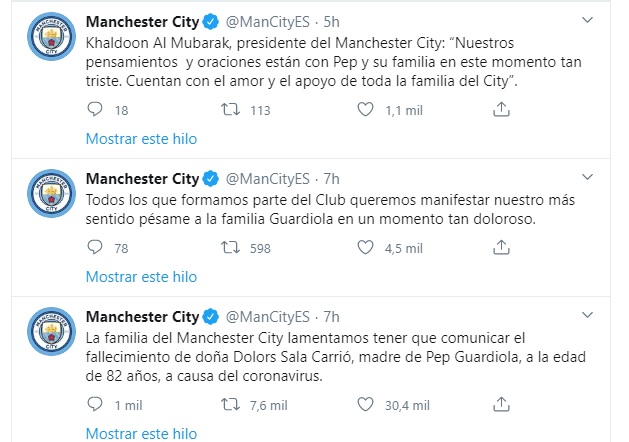Screen dimensions: 629x442
Task: Reply to the tweet with 78 replies
Action: click(95, 247)
